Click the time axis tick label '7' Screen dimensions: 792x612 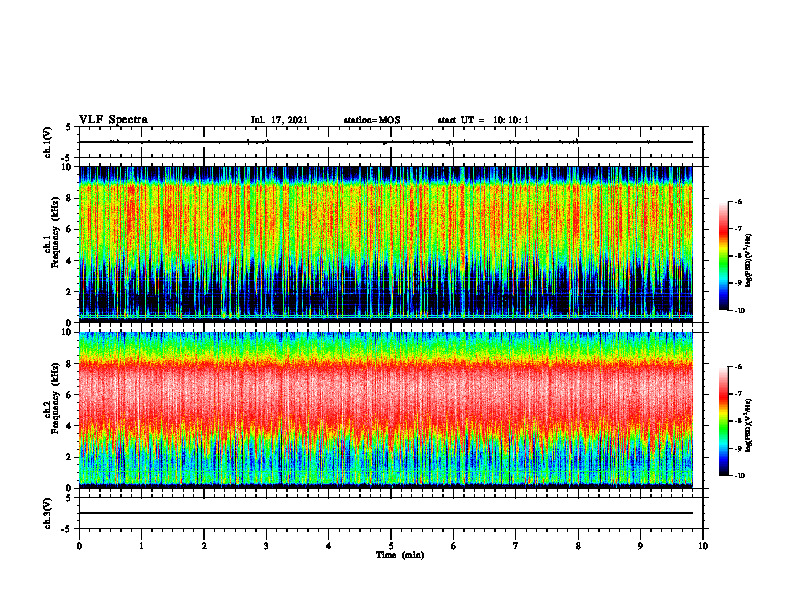(516, 546)
